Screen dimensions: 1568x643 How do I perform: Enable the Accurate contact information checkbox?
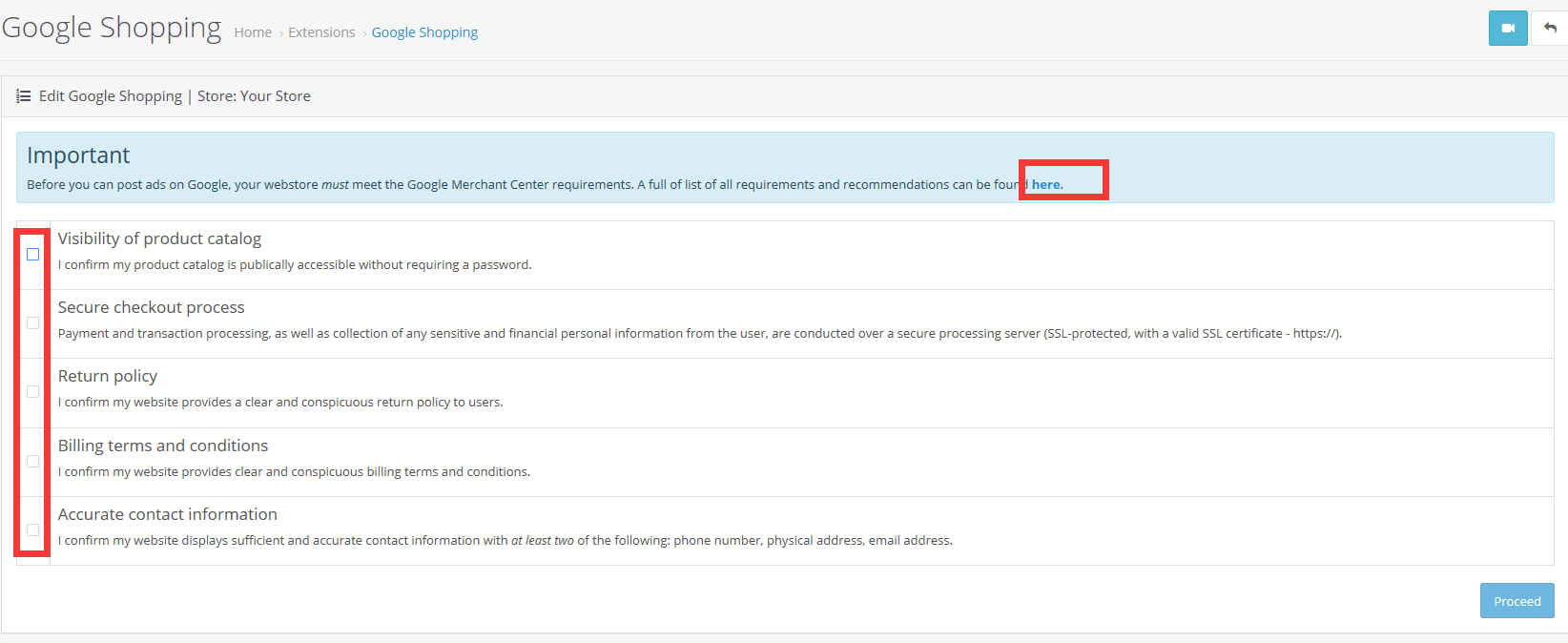(33, 530)
